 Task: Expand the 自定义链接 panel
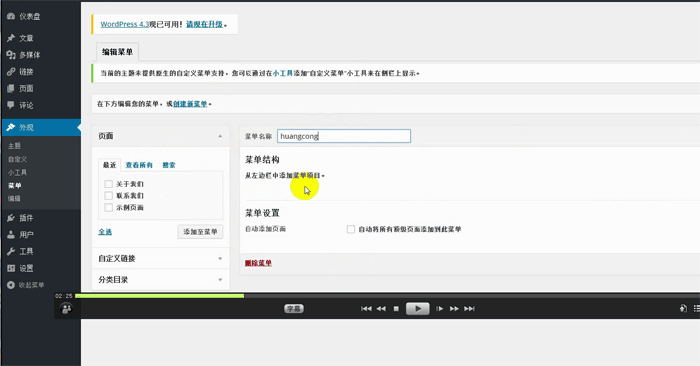coord(161,258)
